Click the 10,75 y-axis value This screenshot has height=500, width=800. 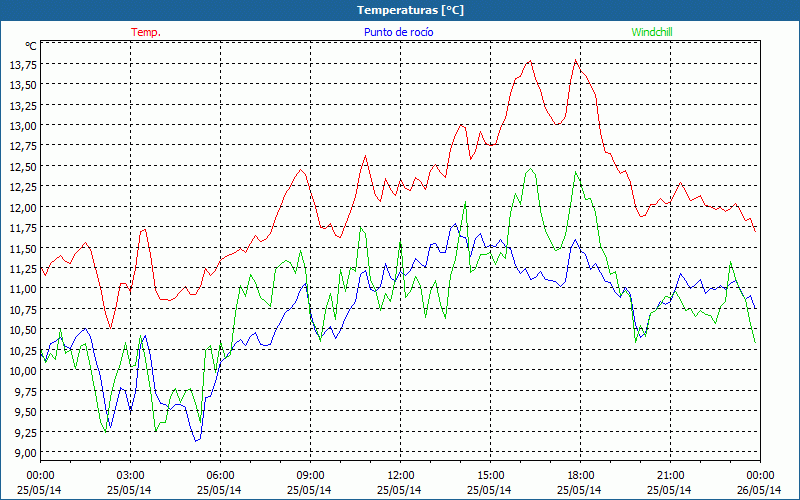click(23, 309)
